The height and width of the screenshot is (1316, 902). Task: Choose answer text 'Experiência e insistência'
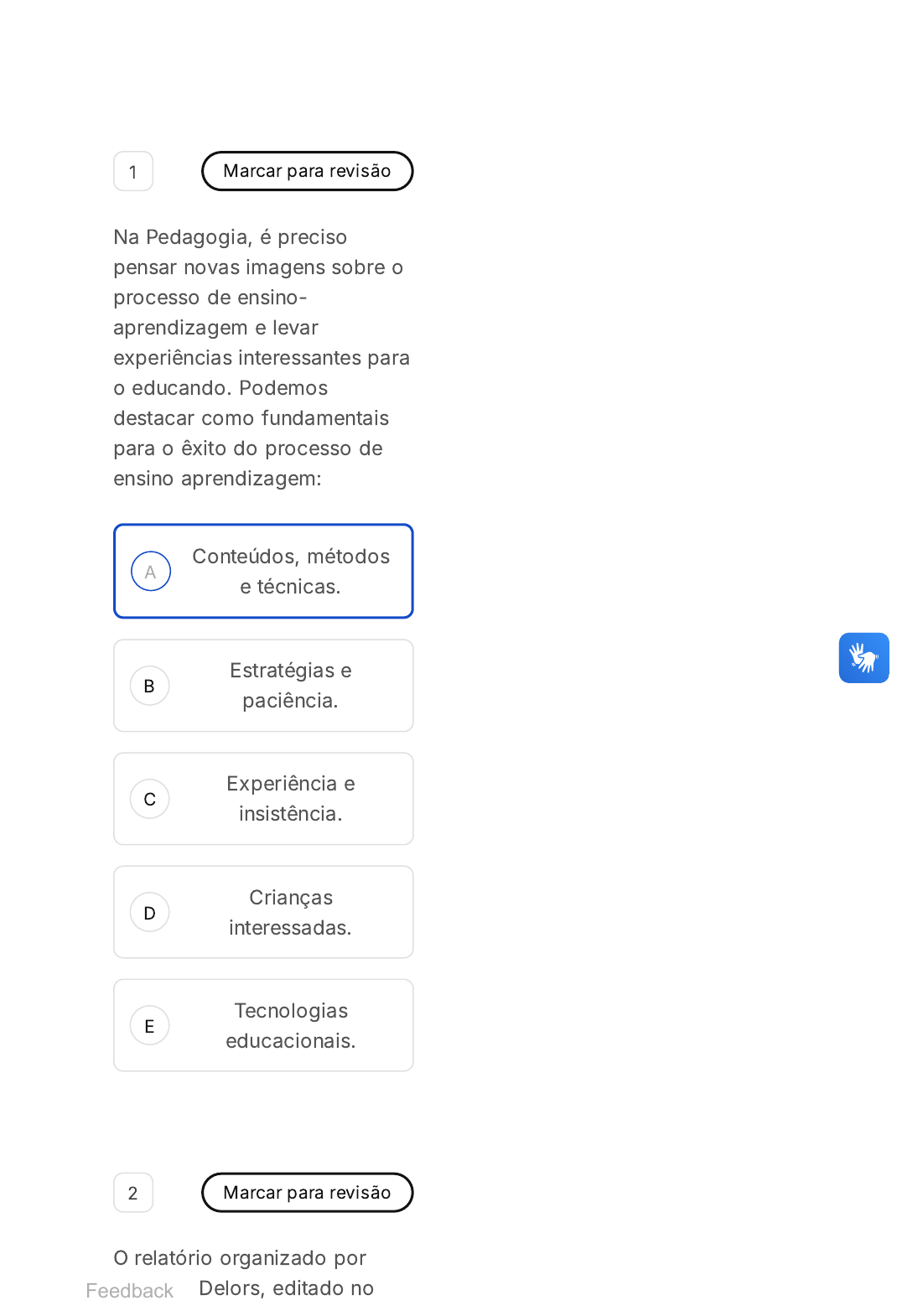tap(291, 799)
